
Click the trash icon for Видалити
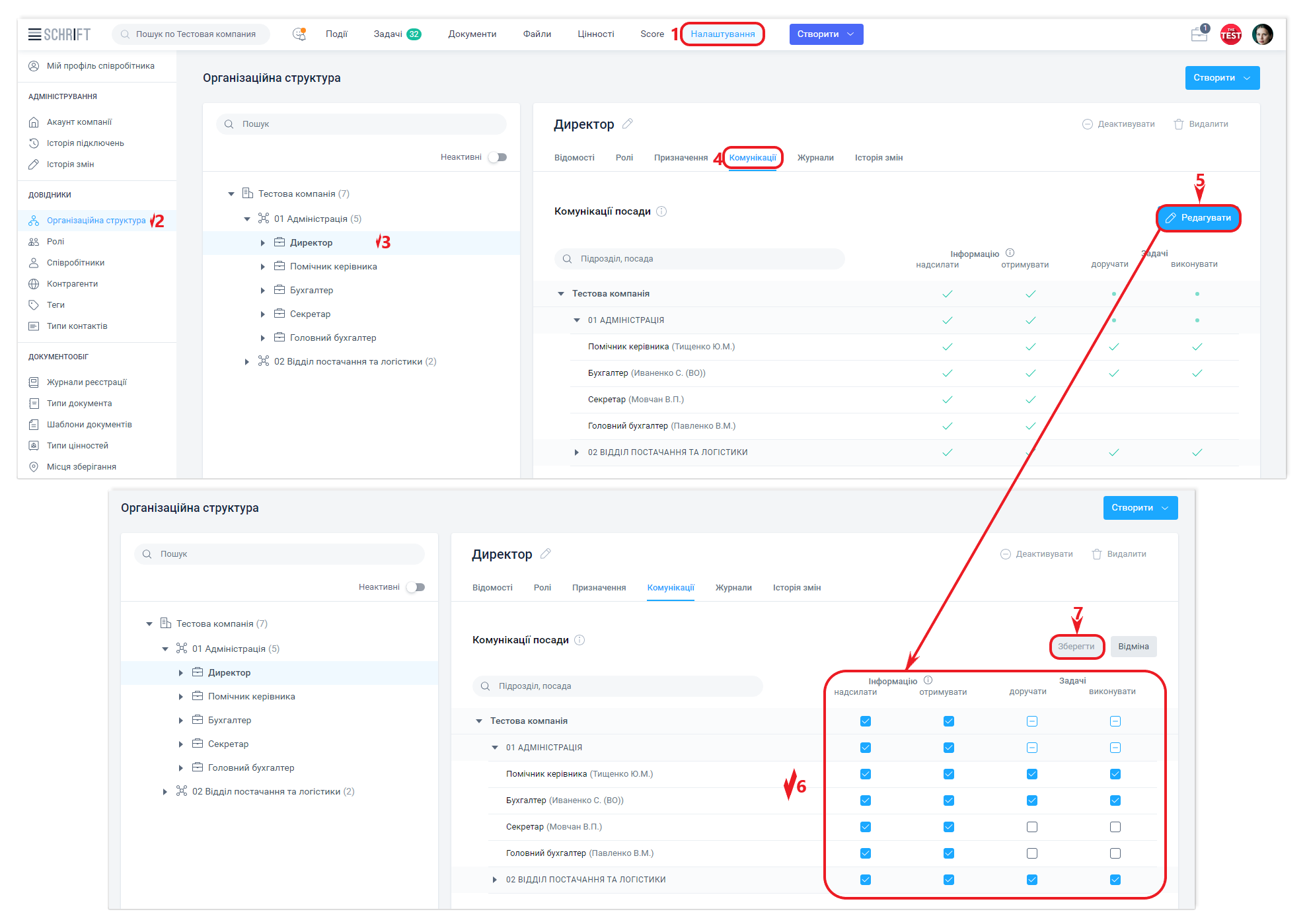(x=1178, y=124)
